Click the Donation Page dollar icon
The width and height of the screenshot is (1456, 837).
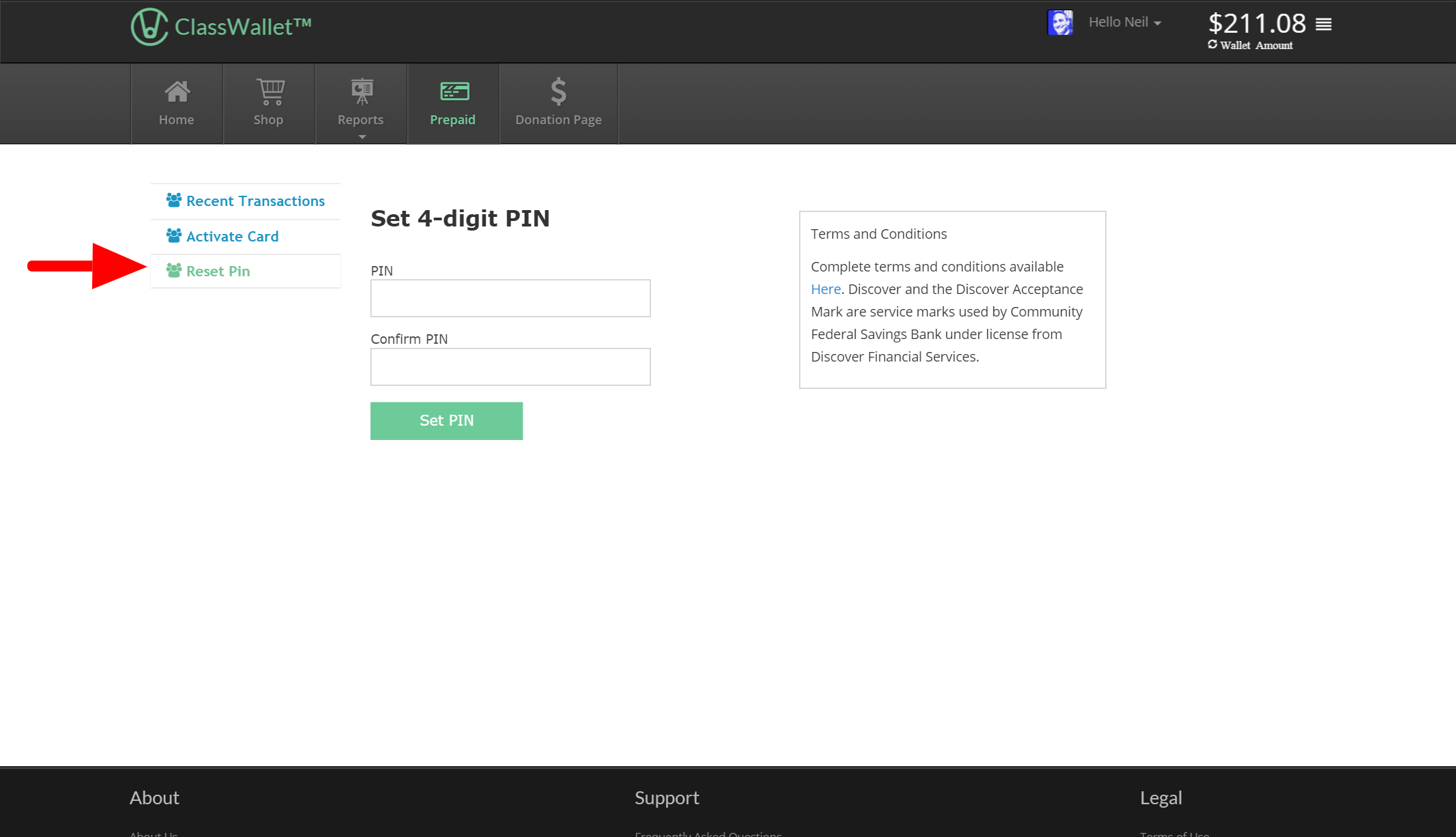point(558,91)
